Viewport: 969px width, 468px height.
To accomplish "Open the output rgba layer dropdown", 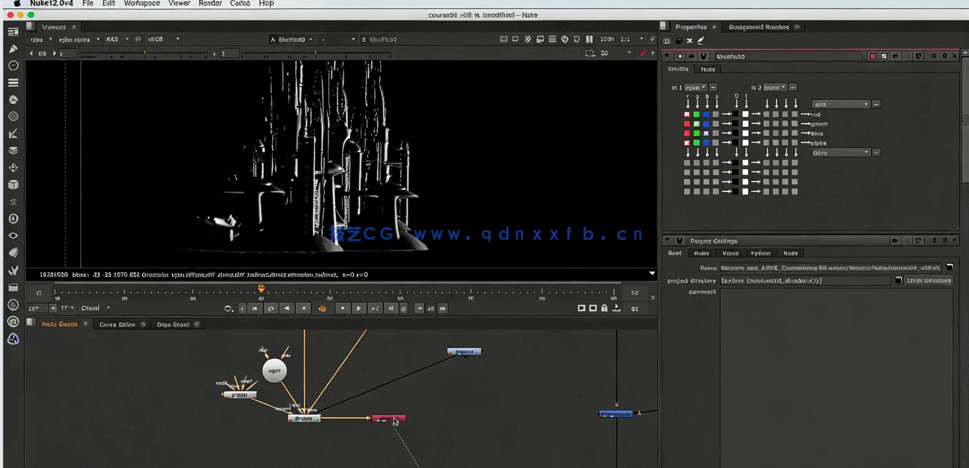I will click(840, 104).
